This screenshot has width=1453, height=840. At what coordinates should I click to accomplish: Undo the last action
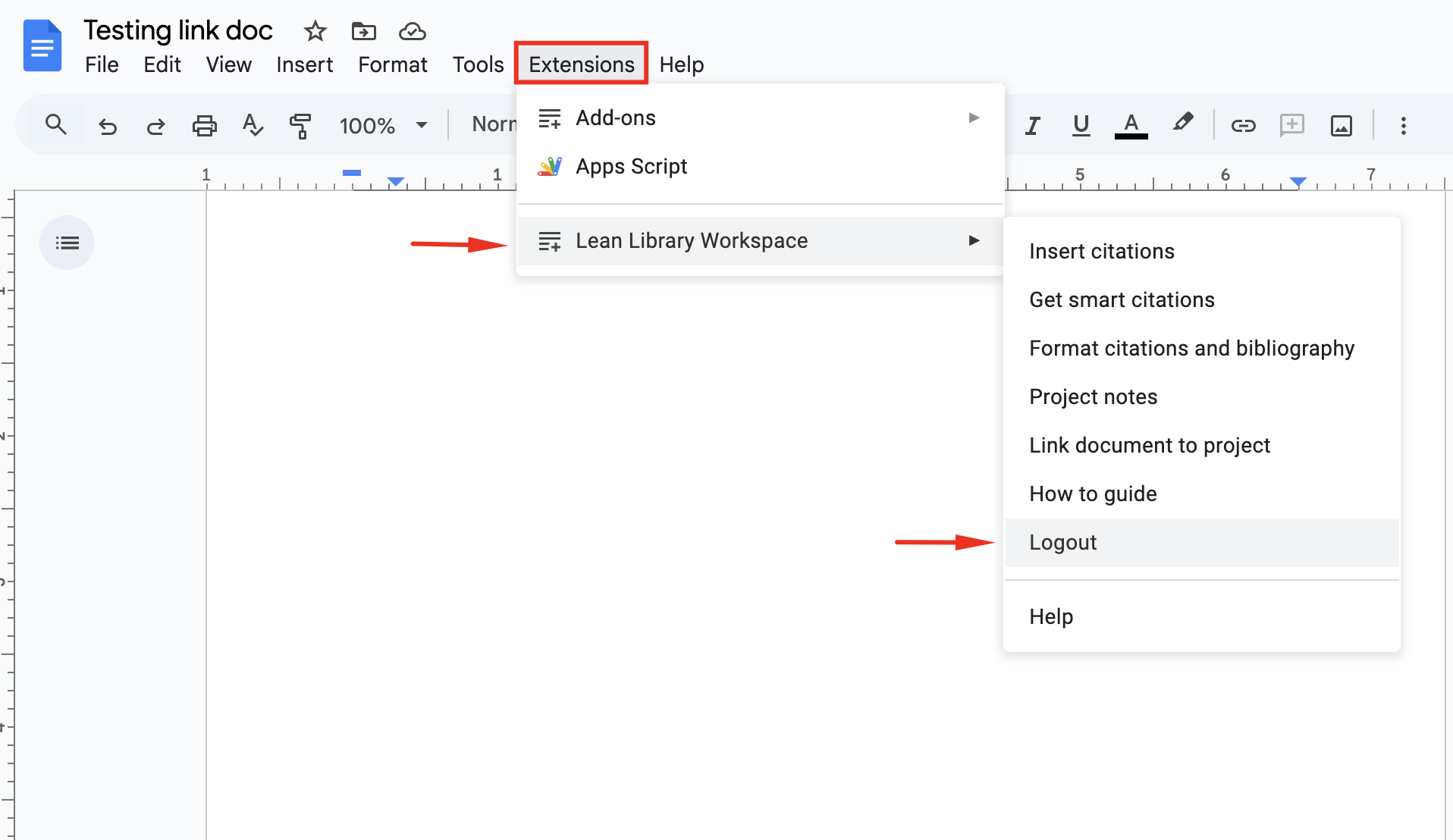coord(108,125)
